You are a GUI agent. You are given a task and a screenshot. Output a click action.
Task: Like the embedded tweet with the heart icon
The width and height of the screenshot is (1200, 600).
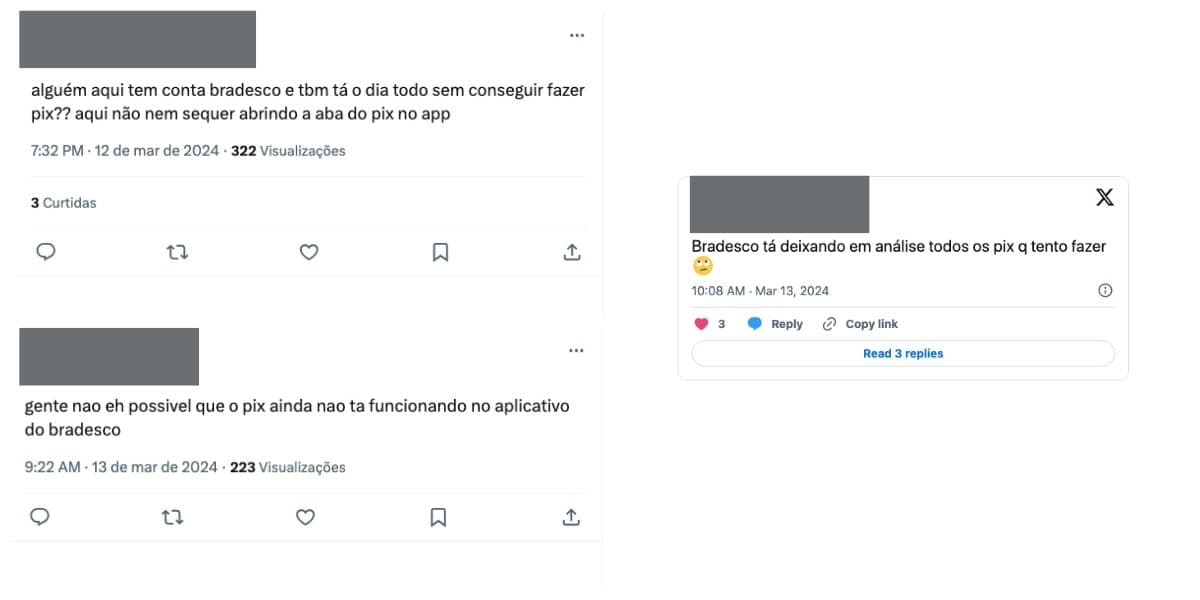pos(702,324)
